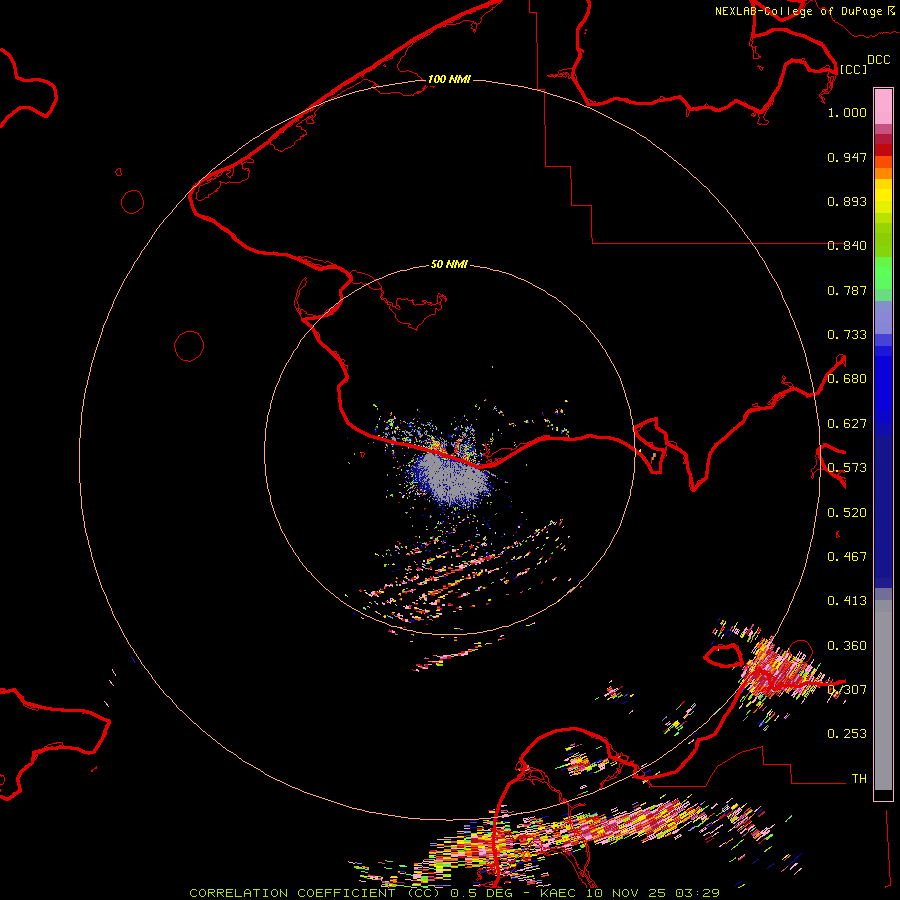Click the 0.840 color scale value
Viewport: 900px width, 900px height.
847,246
